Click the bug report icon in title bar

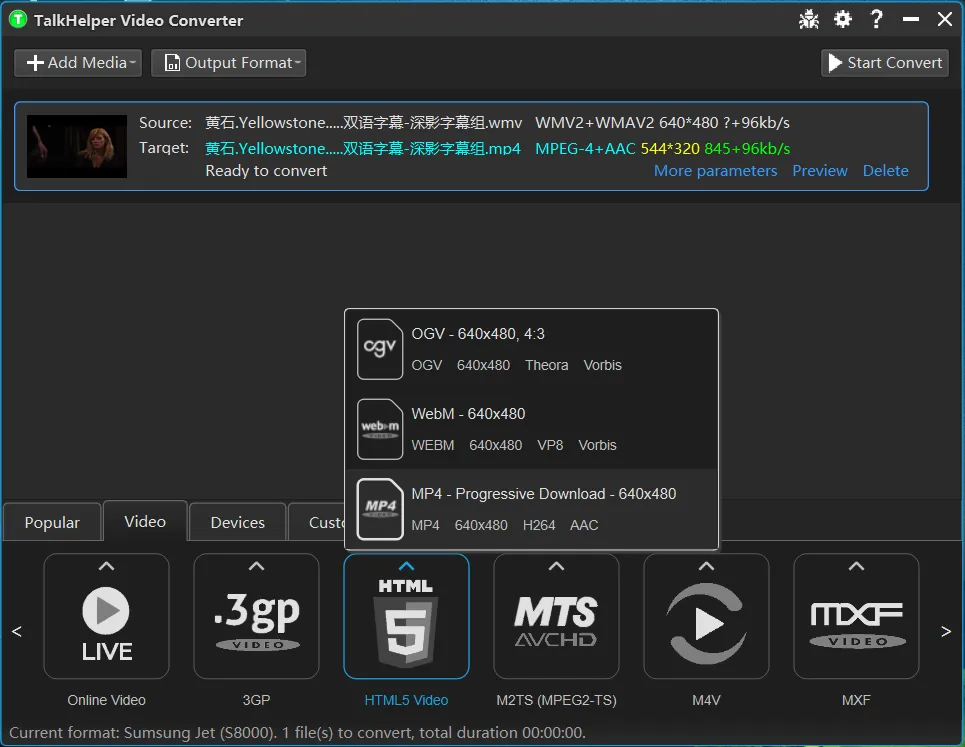809,20
